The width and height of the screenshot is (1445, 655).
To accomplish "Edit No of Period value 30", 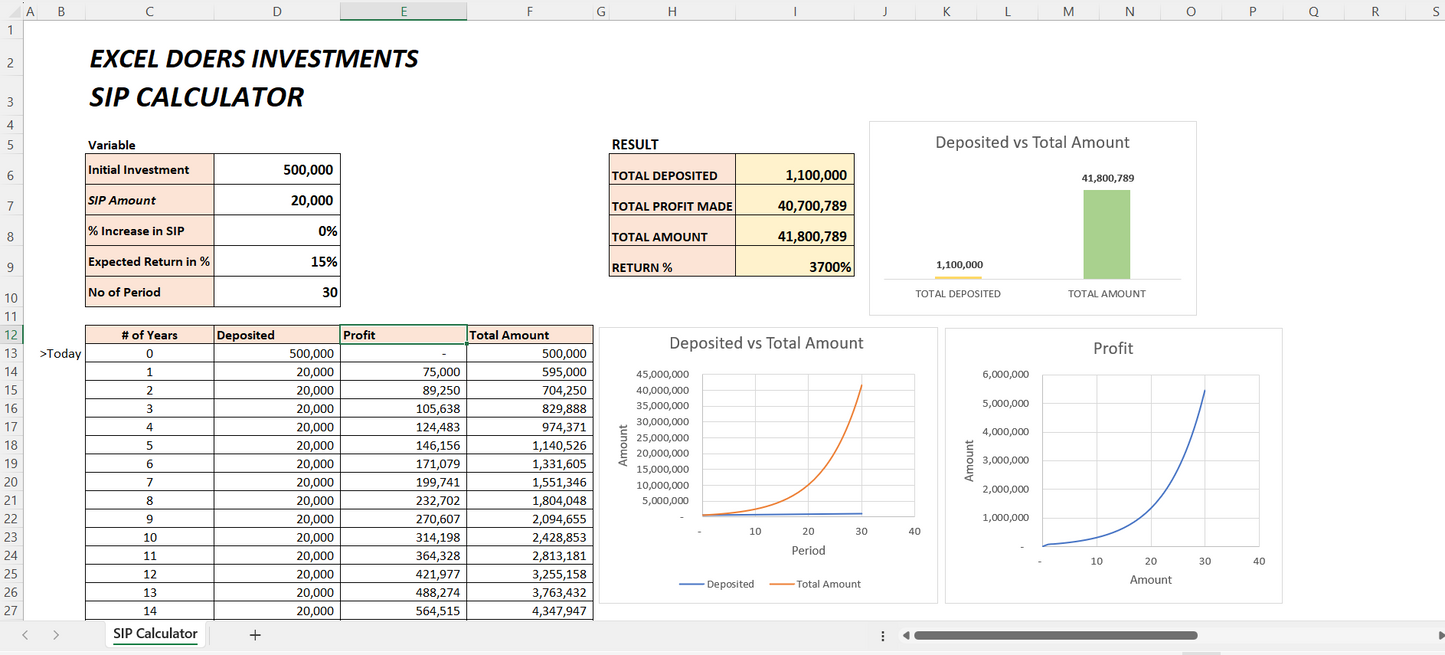I will pos(277,292).
